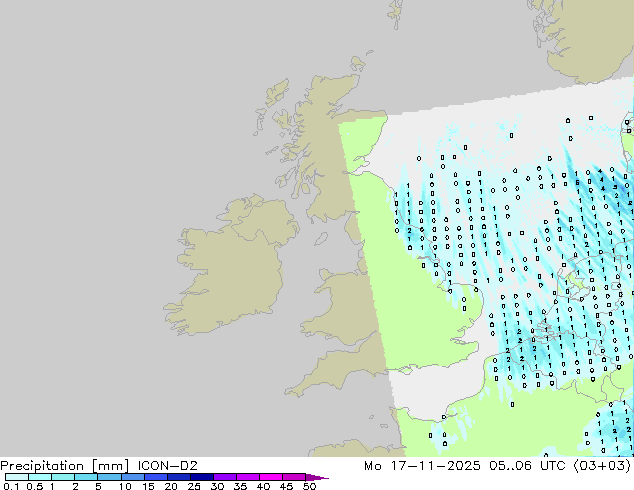Click the 25–30 mm navy legend swatch
This screenshot has width=634, height=490.
[201, 477]
